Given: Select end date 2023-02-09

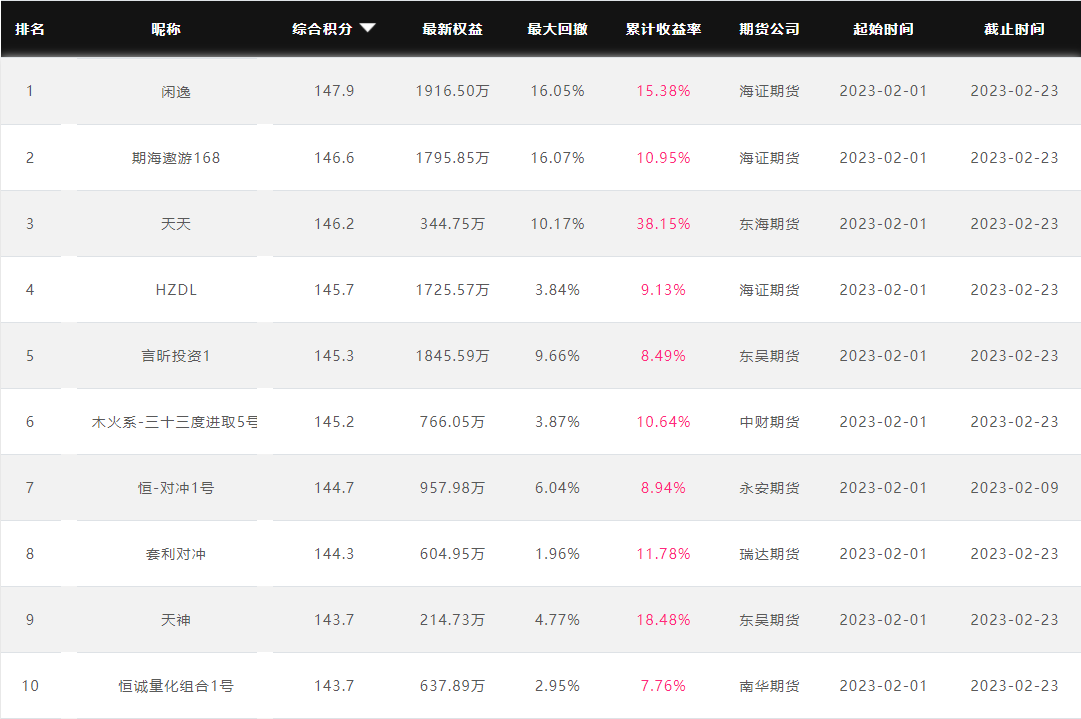Looking at the screenshot, I should [x=1014, y=488].
